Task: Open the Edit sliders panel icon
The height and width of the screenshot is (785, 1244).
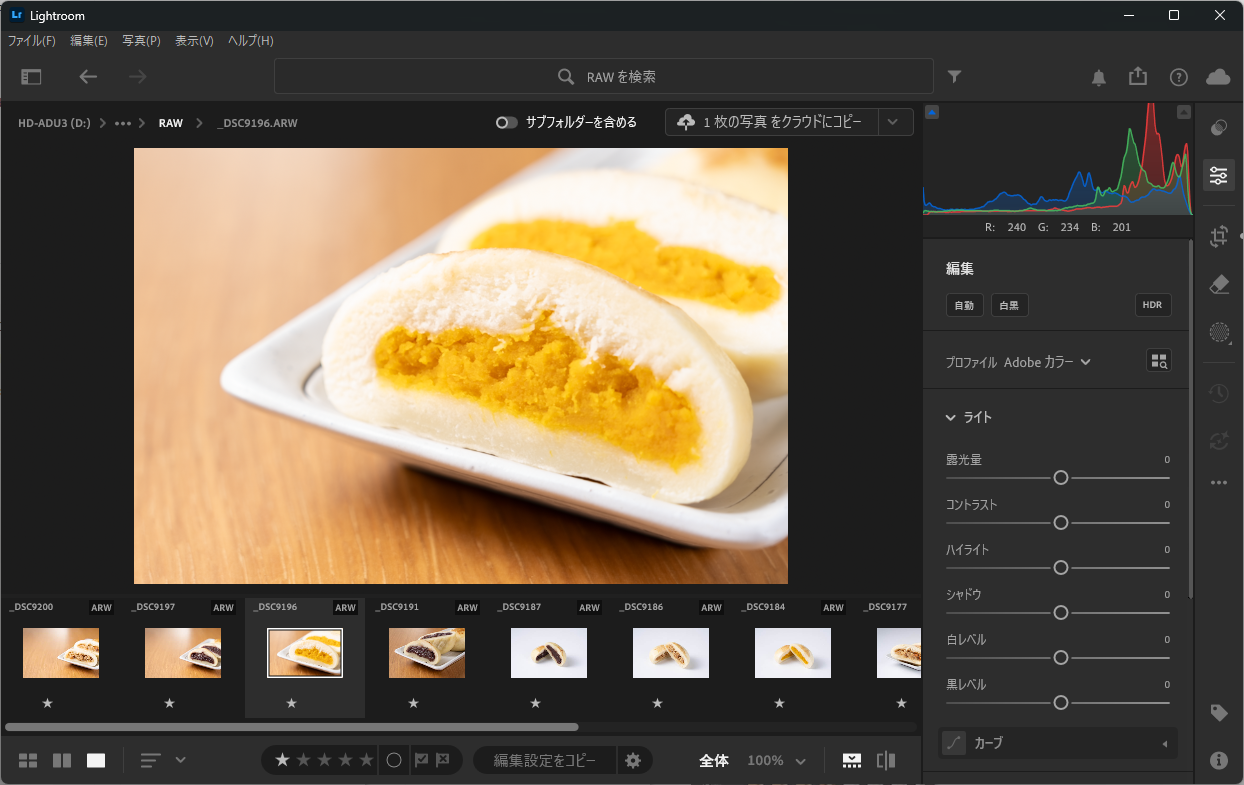Action: click(x=1218, y=175)
